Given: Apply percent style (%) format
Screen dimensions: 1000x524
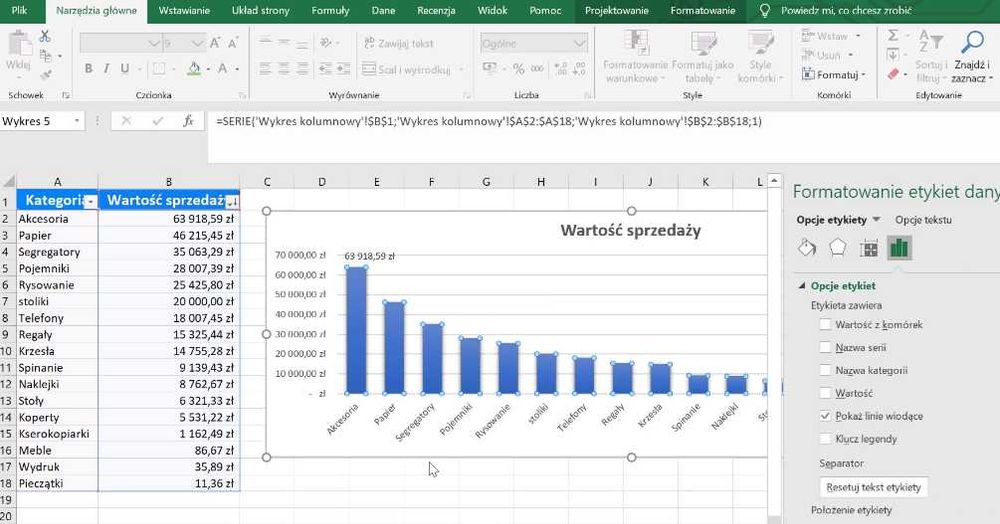Looking at the screenshot, I should tap(518, 69).
